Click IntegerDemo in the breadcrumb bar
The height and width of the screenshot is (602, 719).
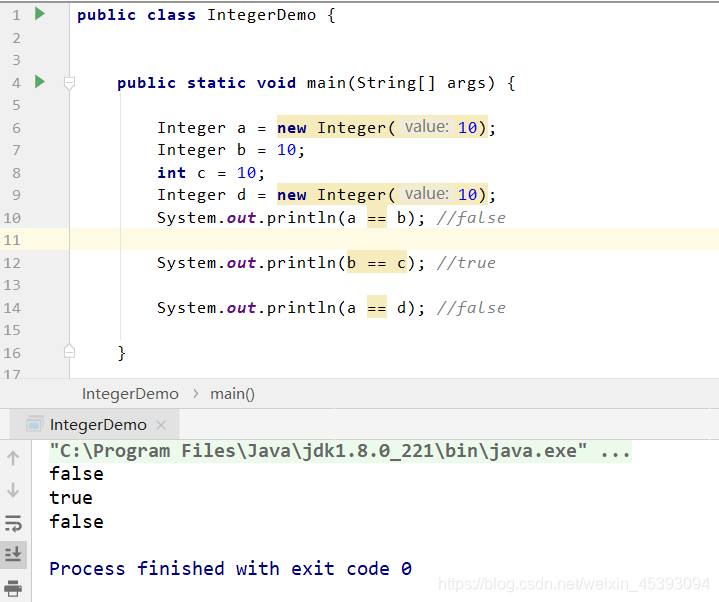130,394
